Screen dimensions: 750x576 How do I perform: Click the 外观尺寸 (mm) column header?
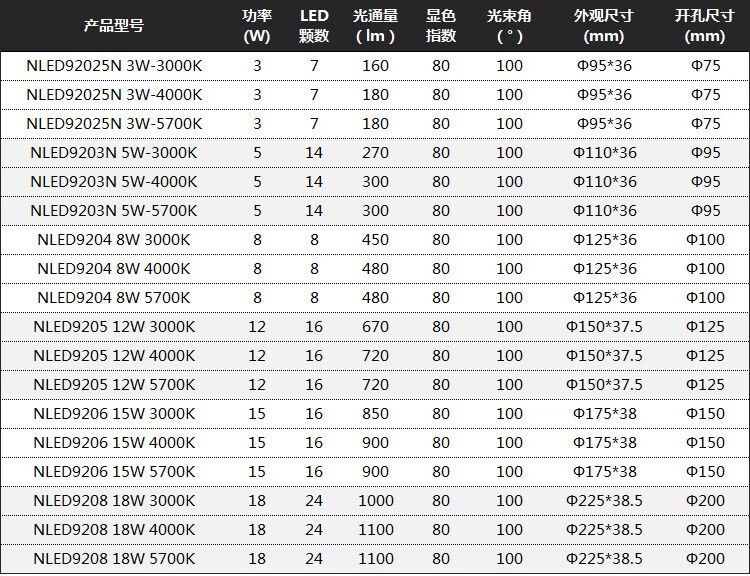point(604,26)
